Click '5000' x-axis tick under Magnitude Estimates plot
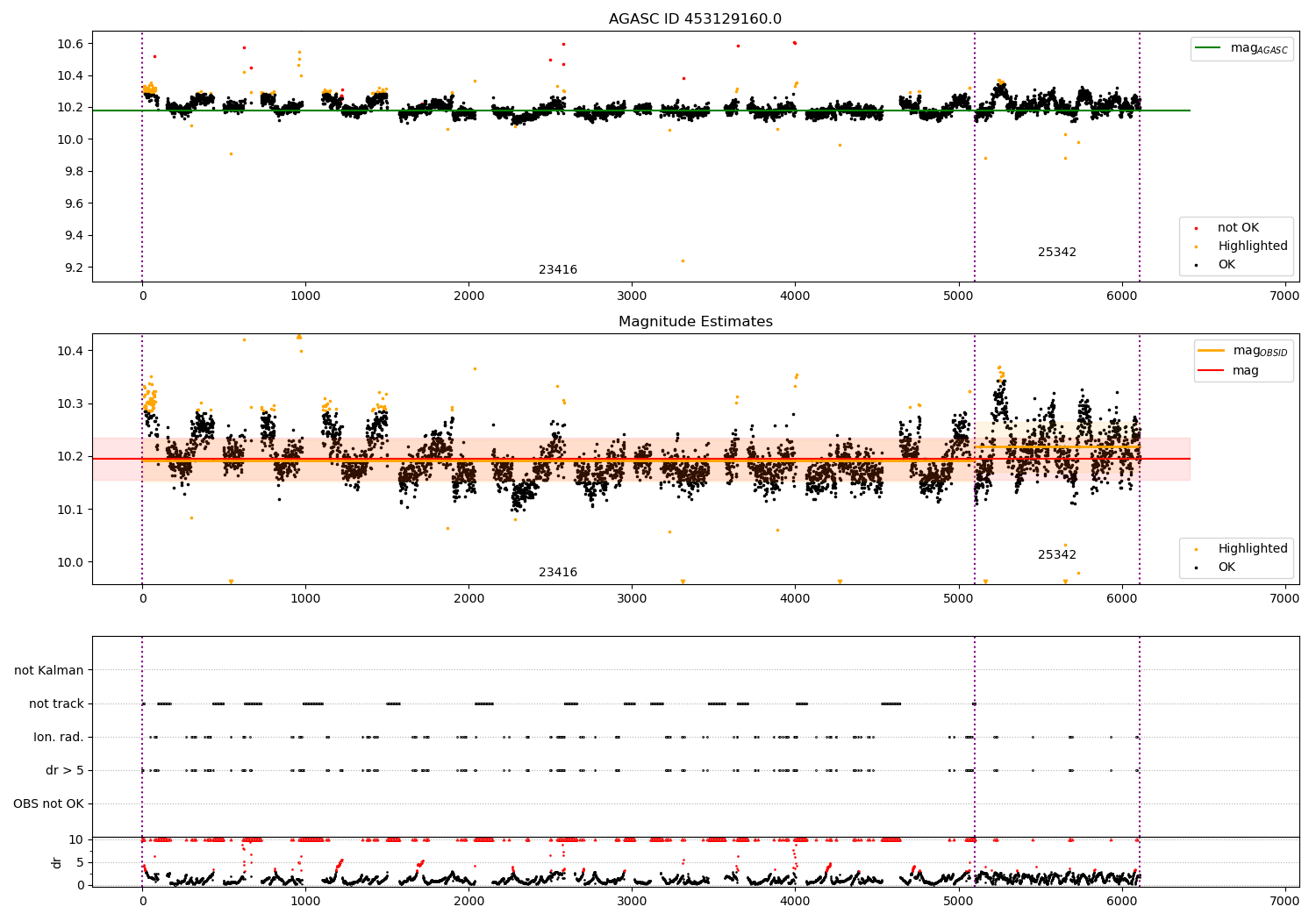The width and height of the screenshot is (1316, 921). pos(959,598)
